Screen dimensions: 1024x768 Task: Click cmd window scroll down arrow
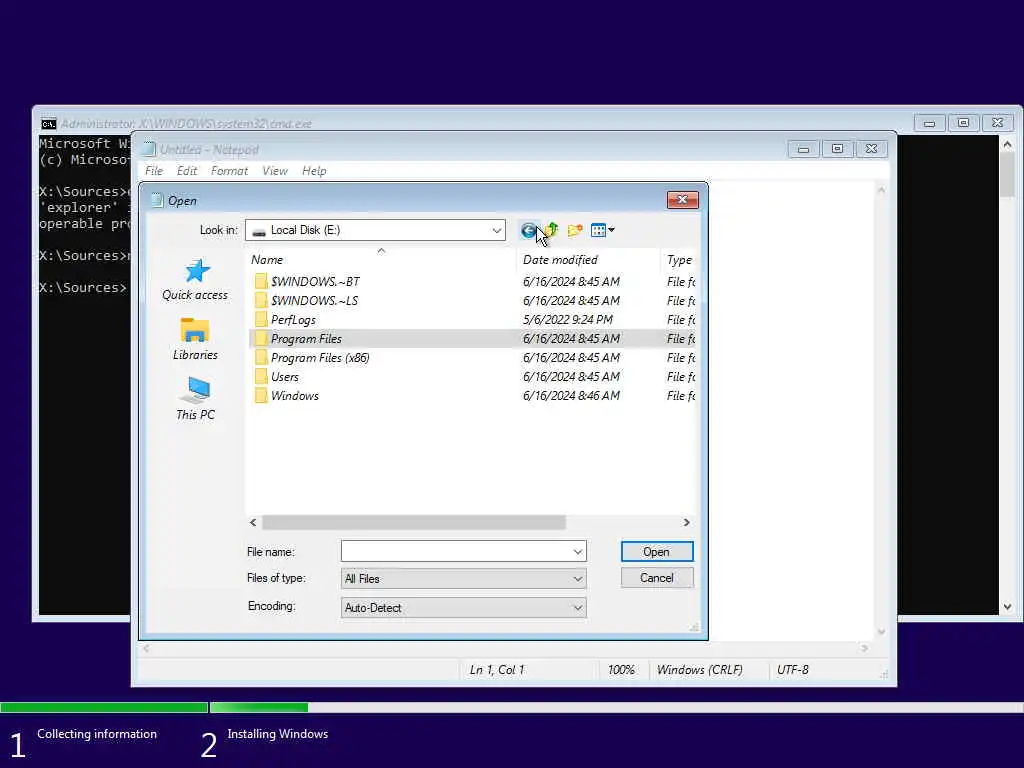(x=1008, y=607)
